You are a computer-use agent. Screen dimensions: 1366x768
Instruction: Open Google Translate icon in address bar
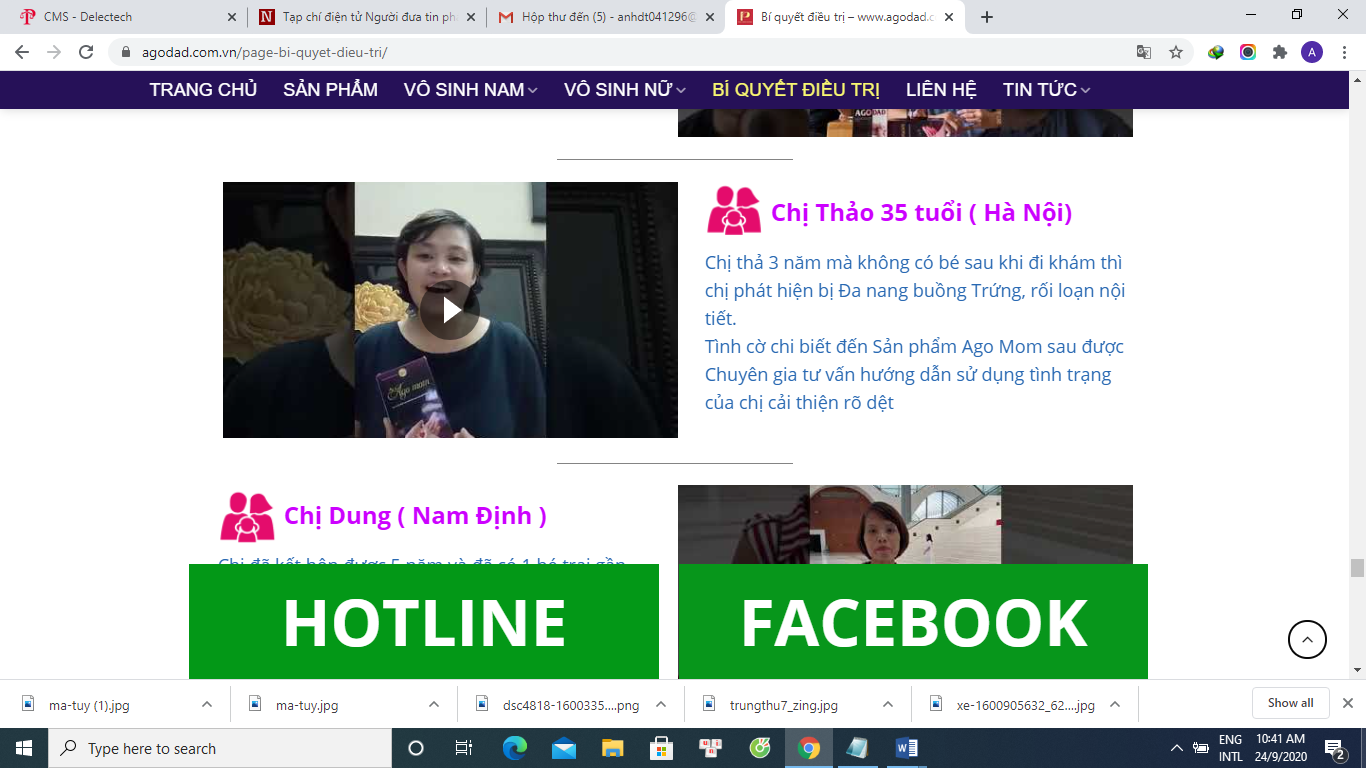click(1144, 52)
